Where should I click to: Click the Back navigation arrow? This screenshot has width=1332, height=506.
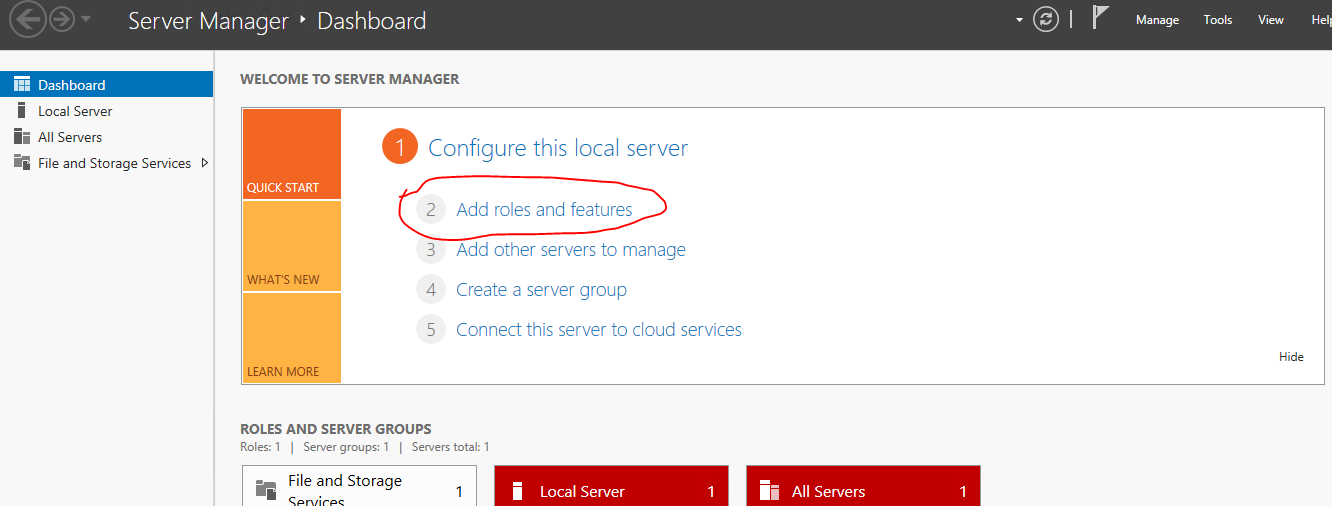[30, 19]
